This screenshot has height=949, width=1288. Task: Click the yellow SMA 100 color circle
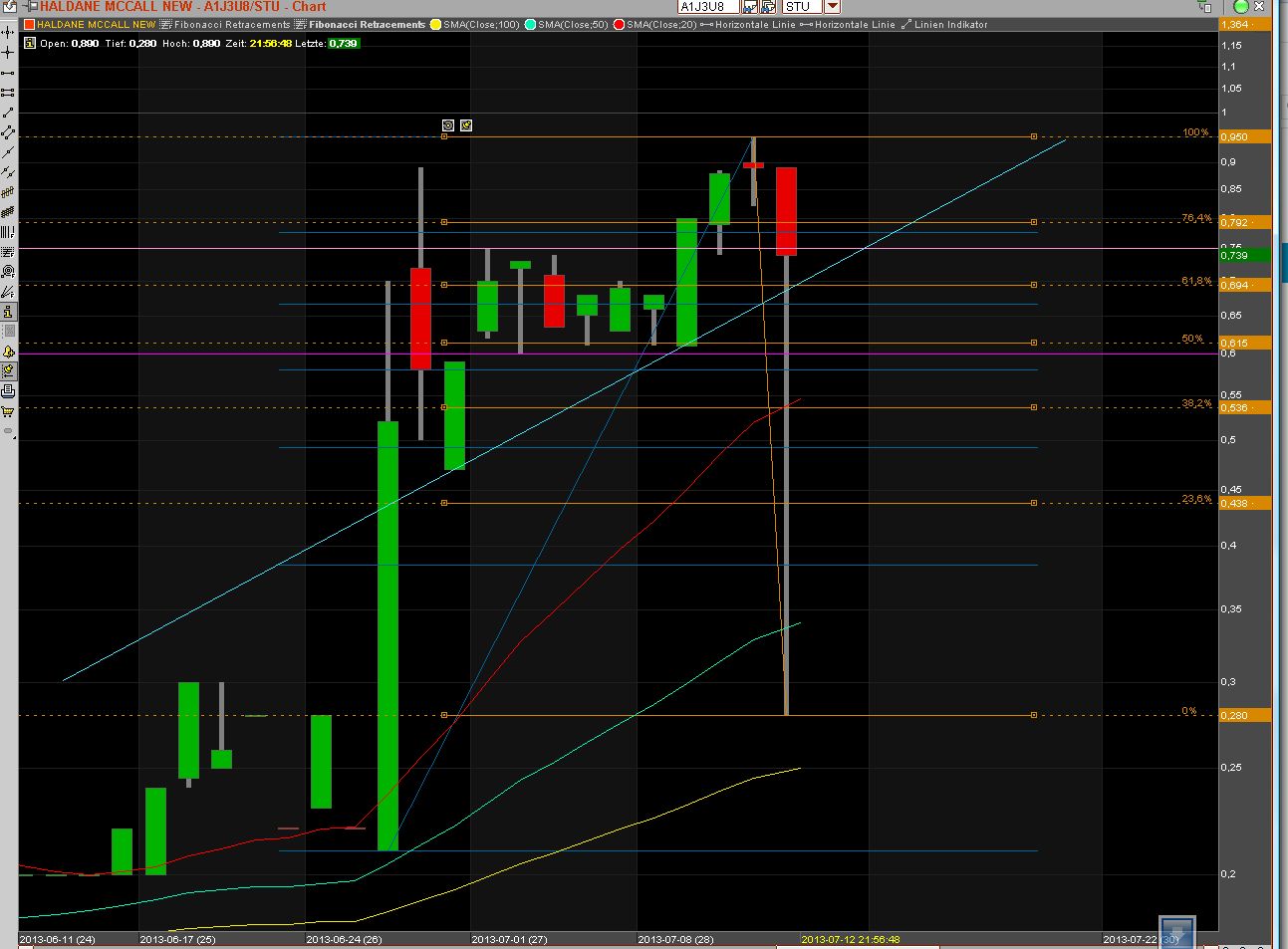tap(436, 24)
